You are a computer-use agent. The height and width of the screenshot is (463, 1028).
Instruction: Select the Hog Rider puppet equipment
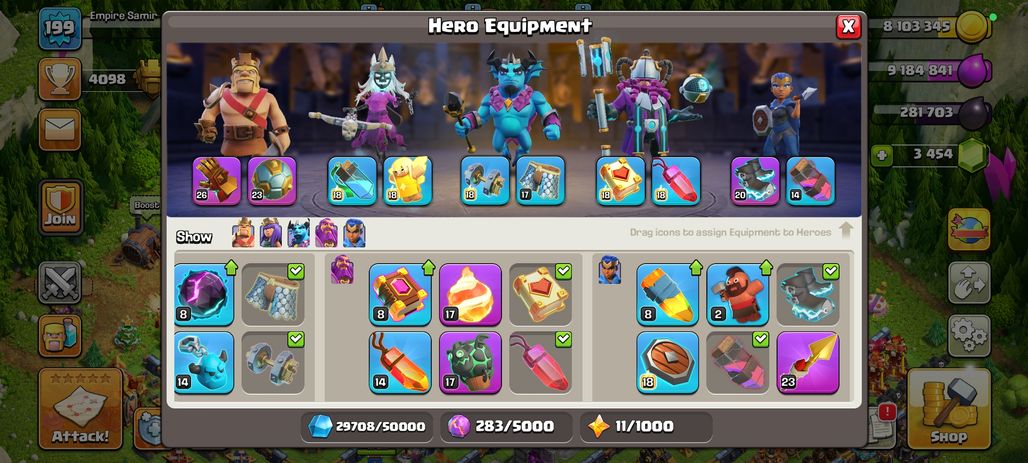pyautogui.click(x=738, y=294)
